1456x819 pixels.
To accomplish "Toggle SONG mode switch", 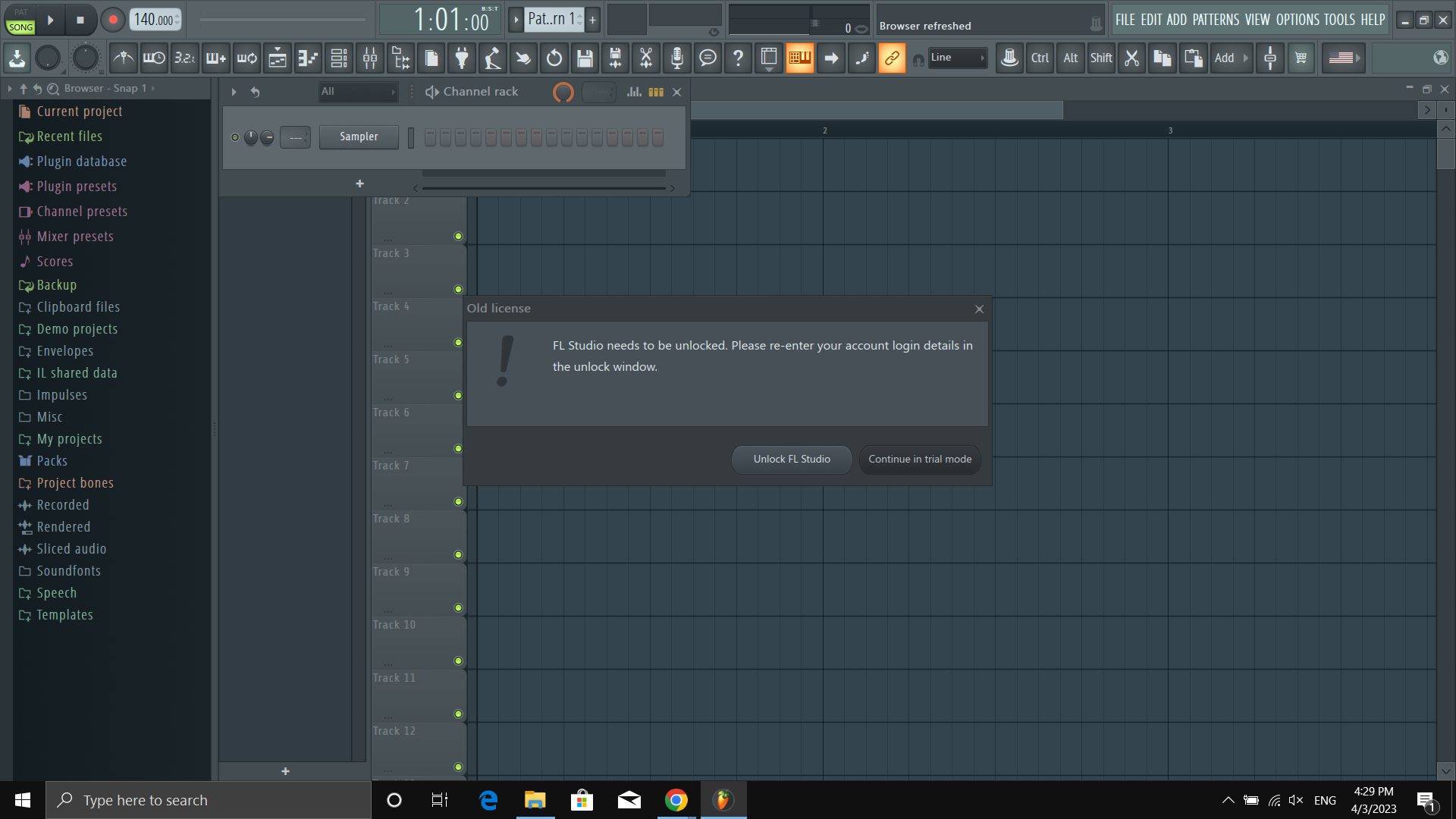I will (20, 27).
